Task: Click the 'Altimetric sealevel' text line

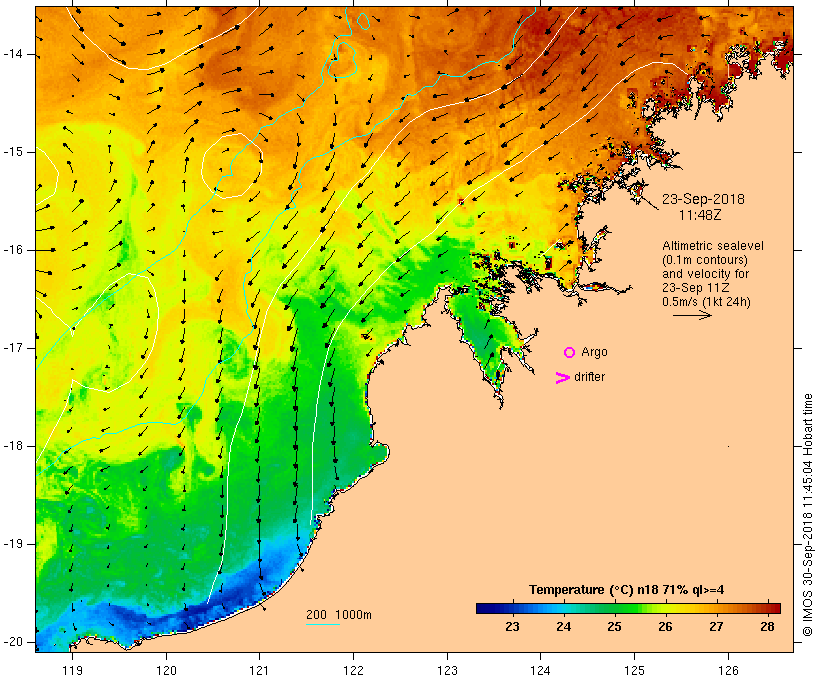Action: click(x=713, y=246)
